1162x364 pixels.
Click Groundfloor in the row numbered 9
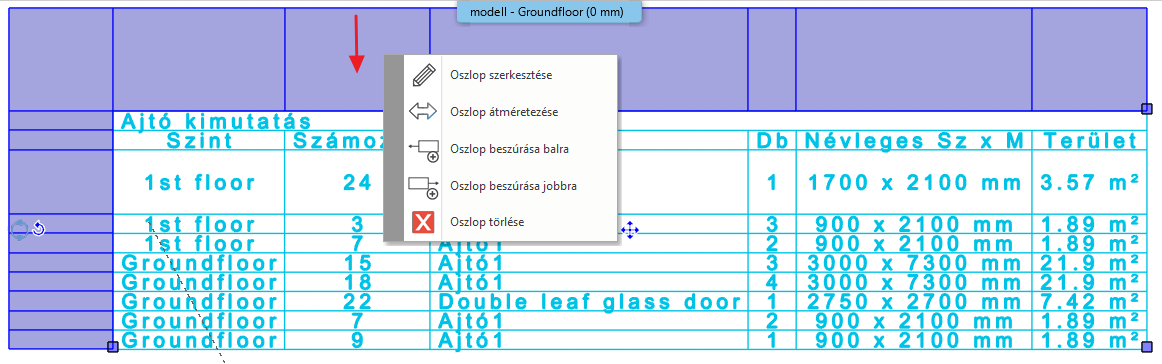coord(199,340)
